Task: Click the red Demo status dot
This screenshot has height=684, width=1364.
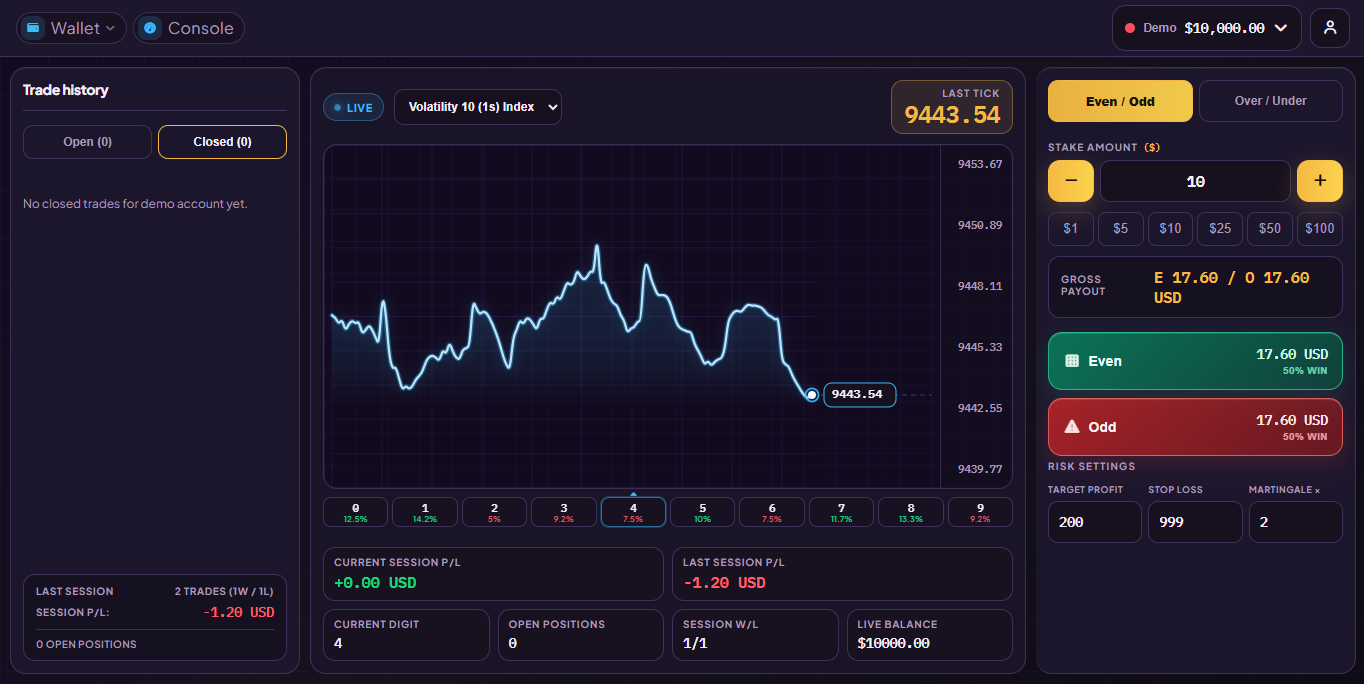Action: coord(1130,28)
